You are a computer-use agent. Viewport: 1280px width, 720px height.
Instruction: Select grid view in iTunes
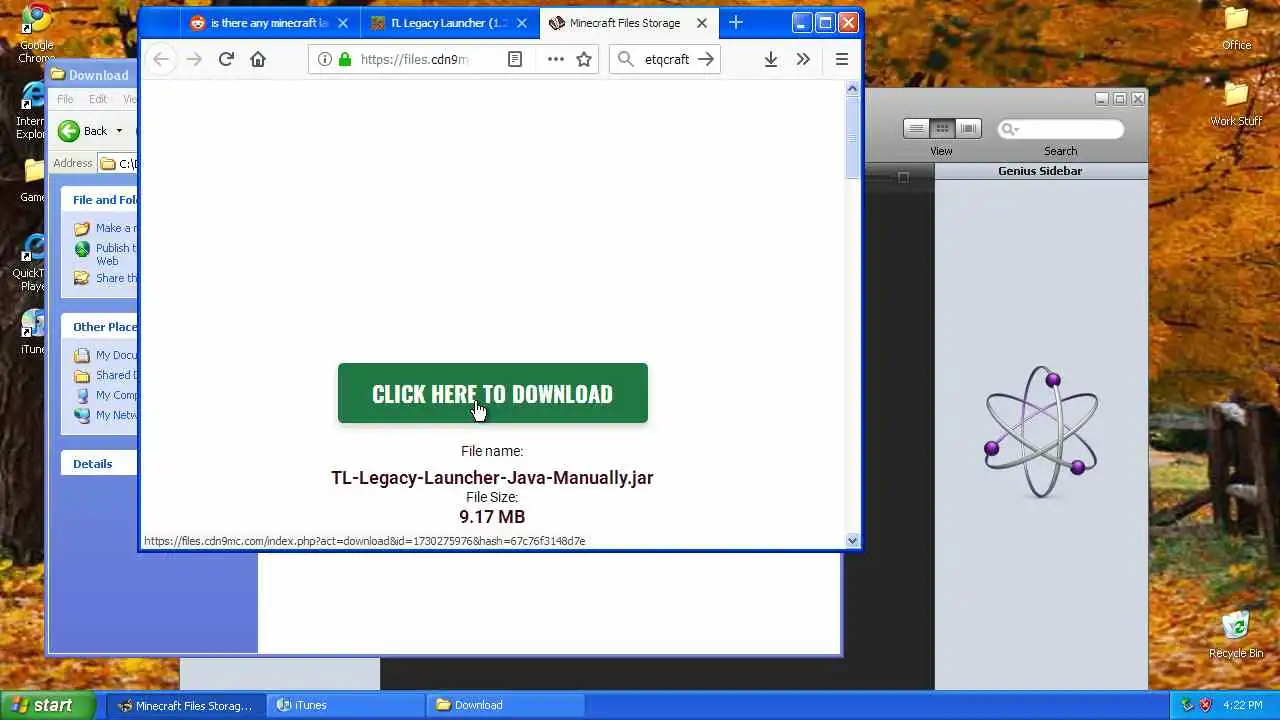[x=942, y=128]
